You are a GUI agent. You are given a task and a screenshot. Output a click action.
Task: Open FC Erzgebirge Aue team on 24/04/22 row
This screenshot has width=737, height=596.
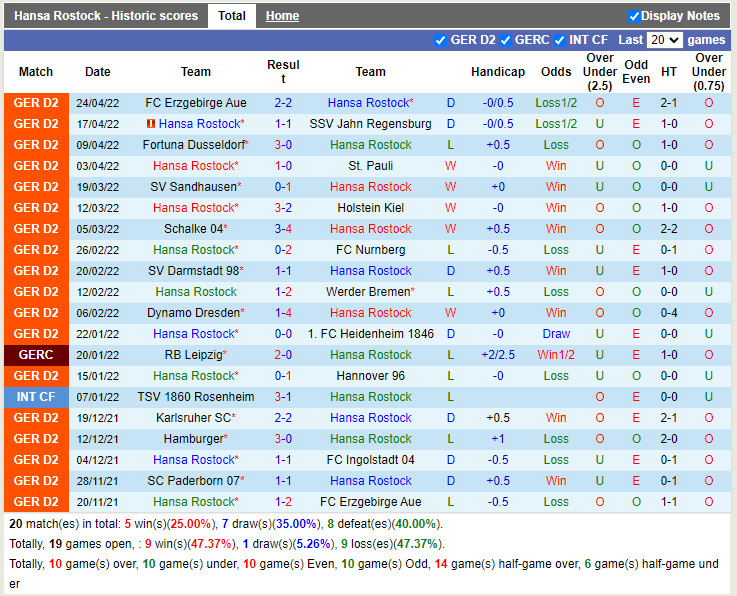(x=196, y=103)
